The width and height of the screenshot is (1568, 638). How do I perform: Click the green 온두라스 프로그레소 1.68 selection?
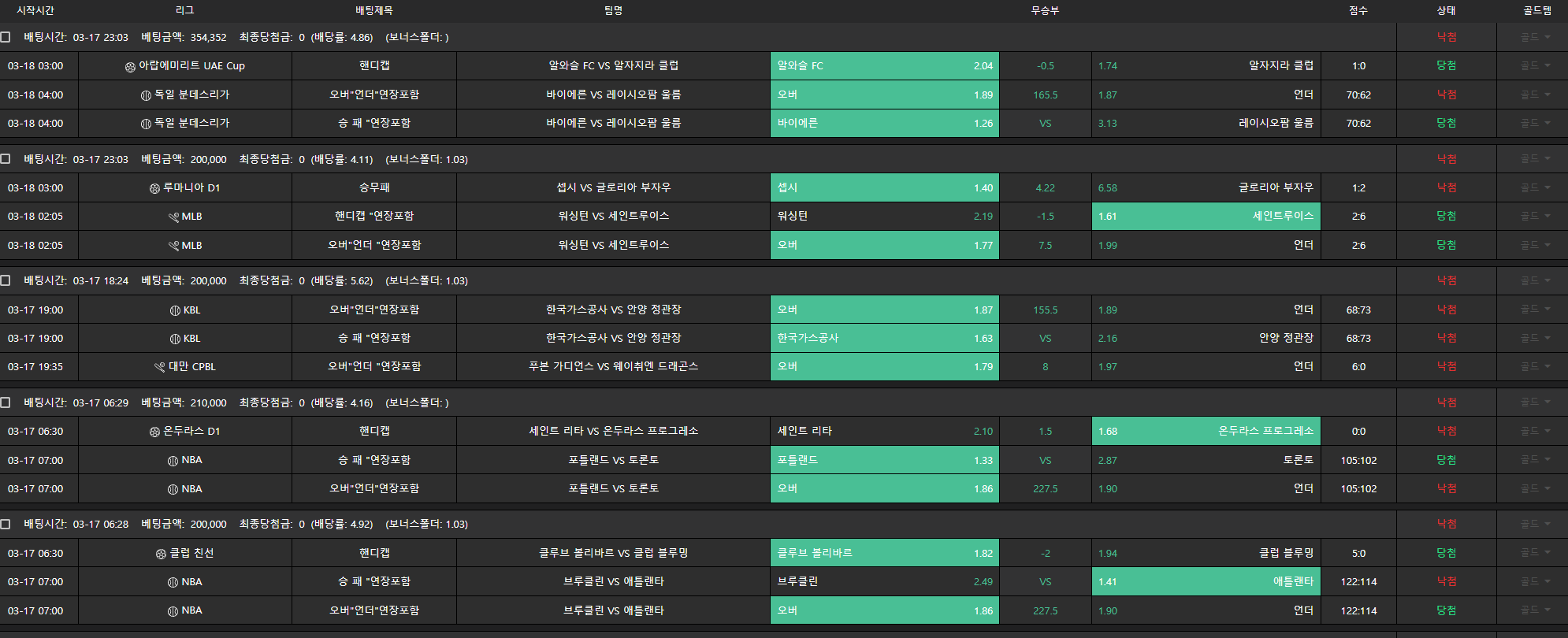click(x=1206, y=431)
